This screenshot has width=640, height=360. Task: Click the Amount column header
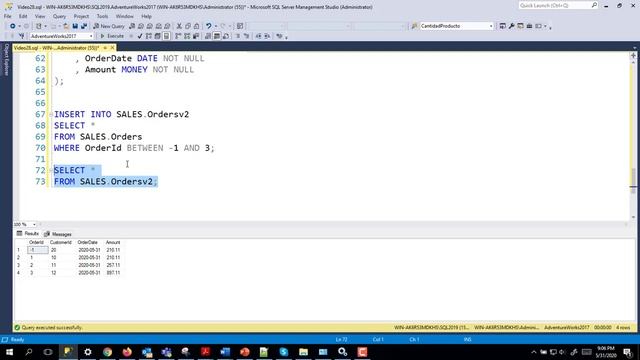(x=113, y=242)
